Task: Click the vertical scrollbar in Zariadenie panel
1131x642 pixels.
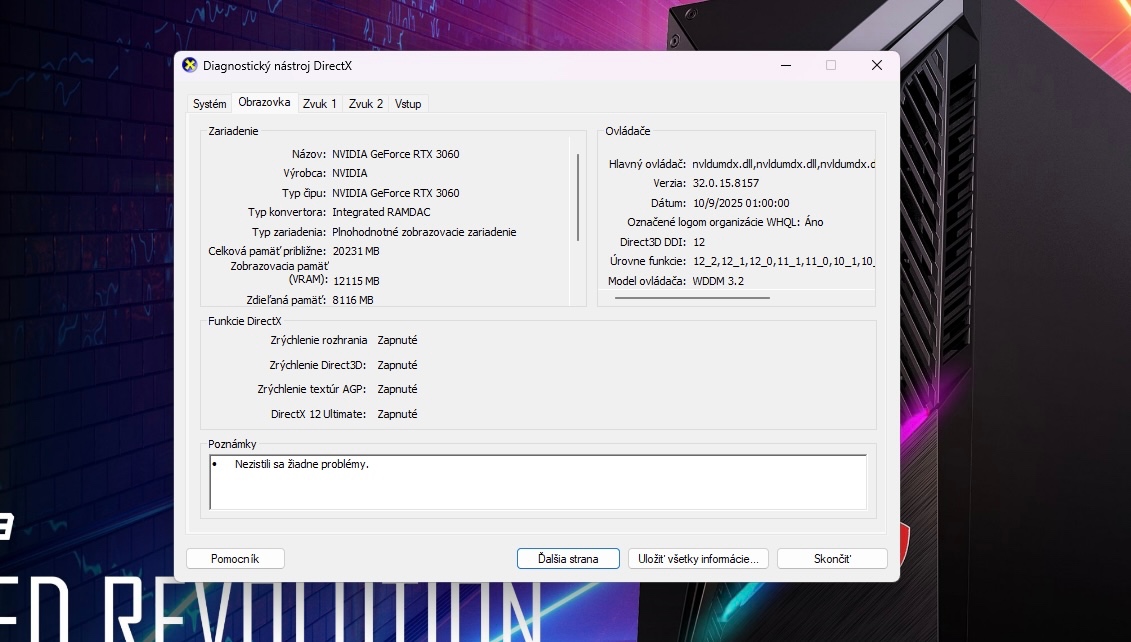Action: 578,197
